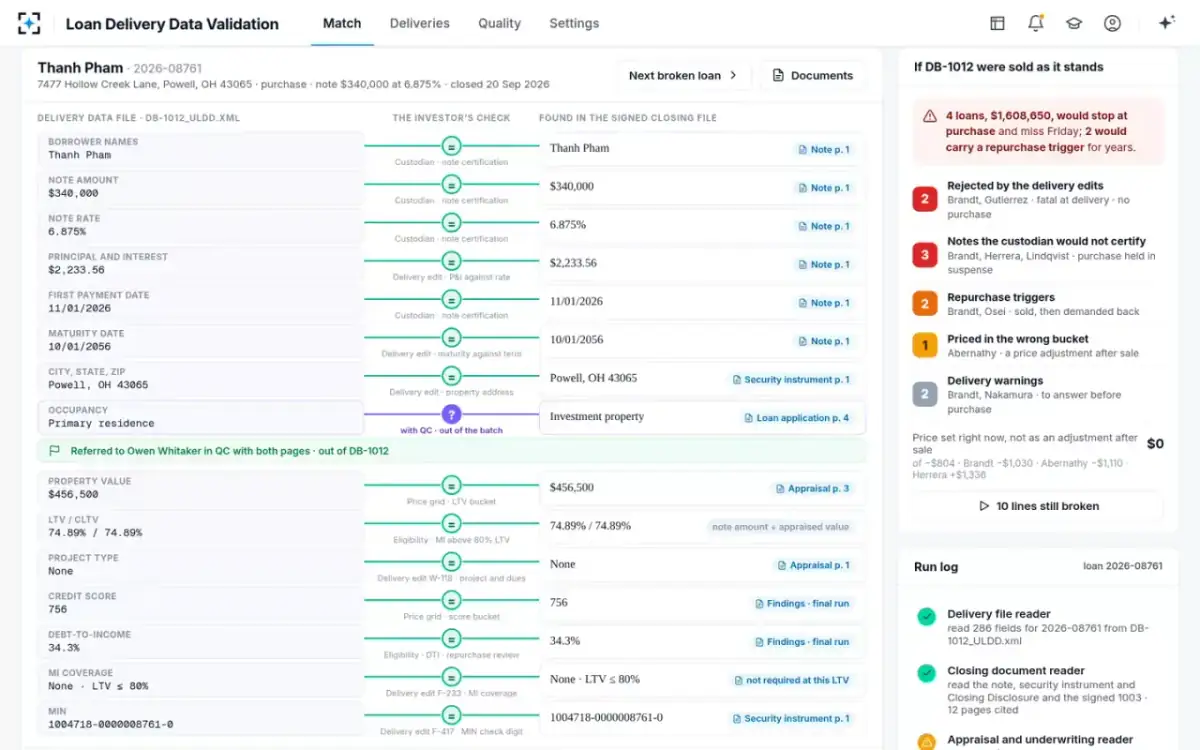Open Appraisal p. 1 citation for Project Type
1200x750 pixels.
point(814,565)
